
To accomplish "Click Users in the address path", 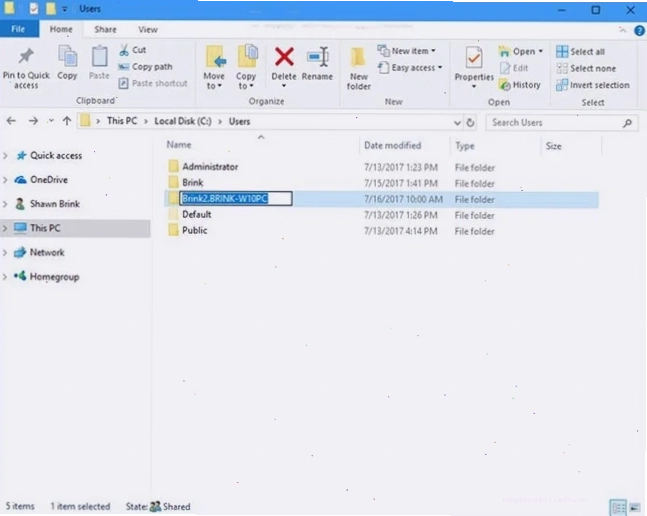I will click(239, 122).
